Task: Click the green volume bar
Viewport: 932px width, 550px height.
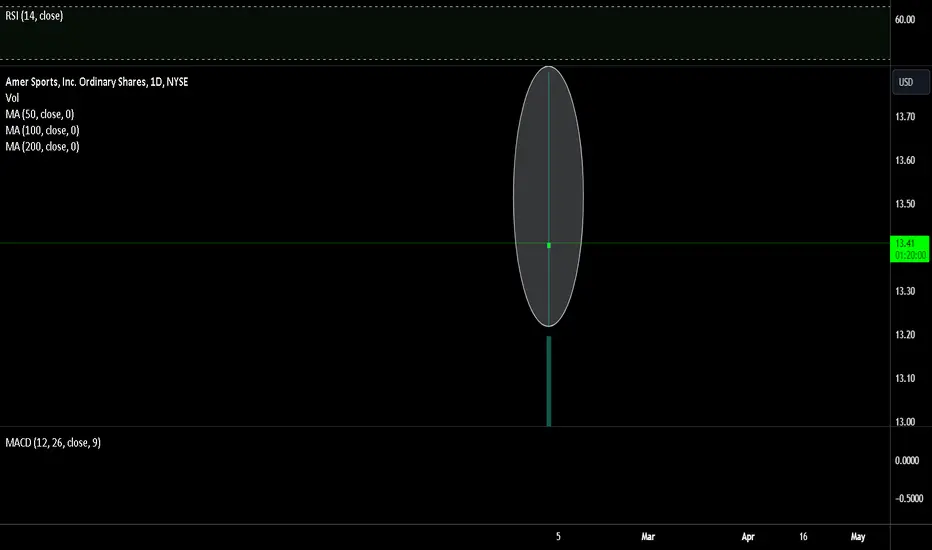Action: [x=549, y=381]
